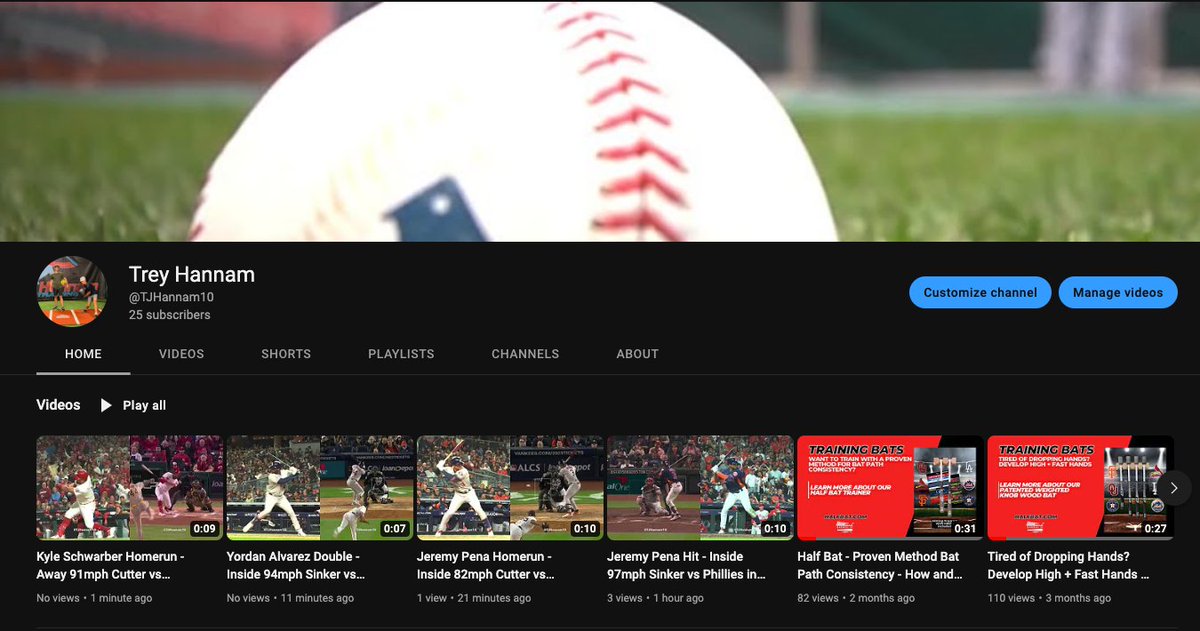Open the Jeremy Pena Hit video thumbnail
The width and height of the screenshot is (1200, 631).
(698, 487)
